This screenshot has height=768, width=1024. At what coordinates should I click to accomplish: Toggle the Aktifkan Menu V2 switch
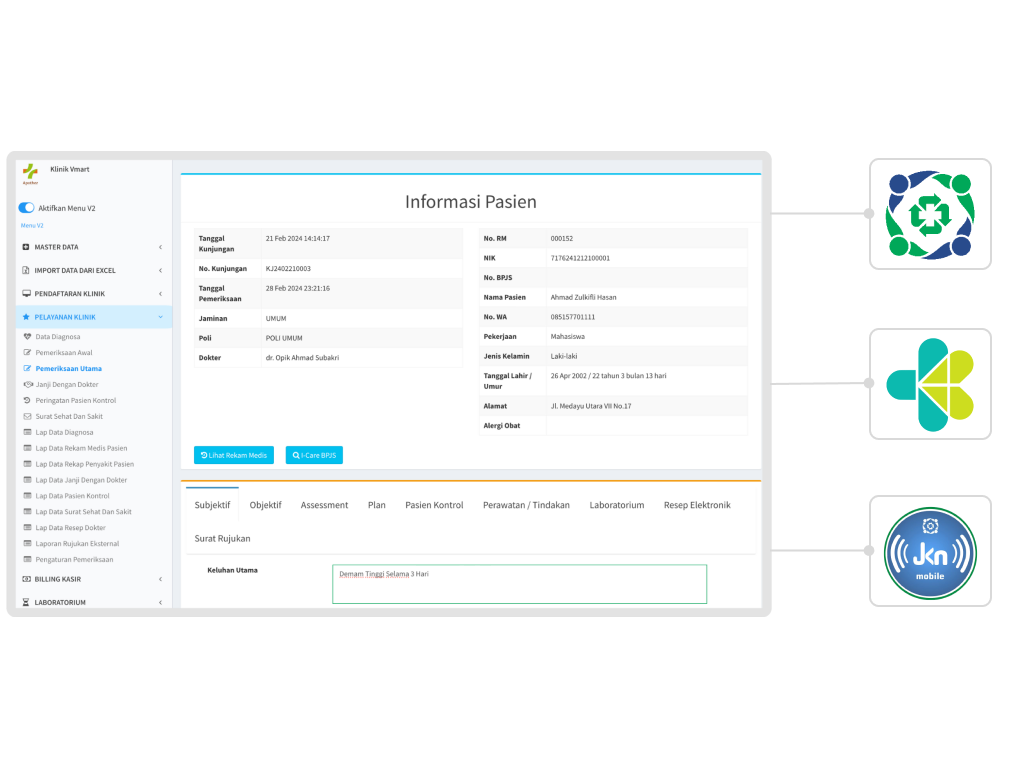pyautogui.click(x=27, y=208)
